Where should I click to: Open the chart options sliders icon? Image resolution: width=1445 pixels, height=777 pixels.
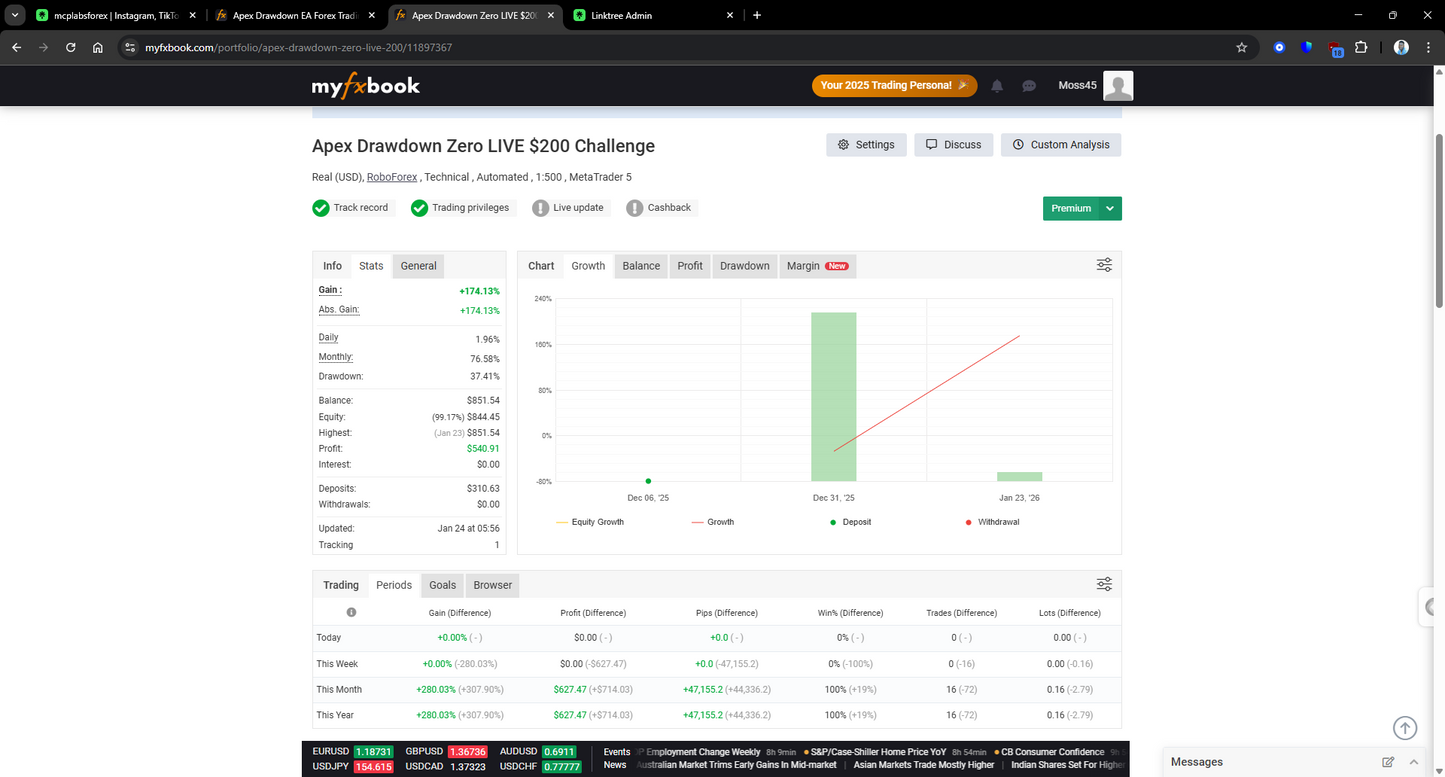click(x=1103, y=264)
